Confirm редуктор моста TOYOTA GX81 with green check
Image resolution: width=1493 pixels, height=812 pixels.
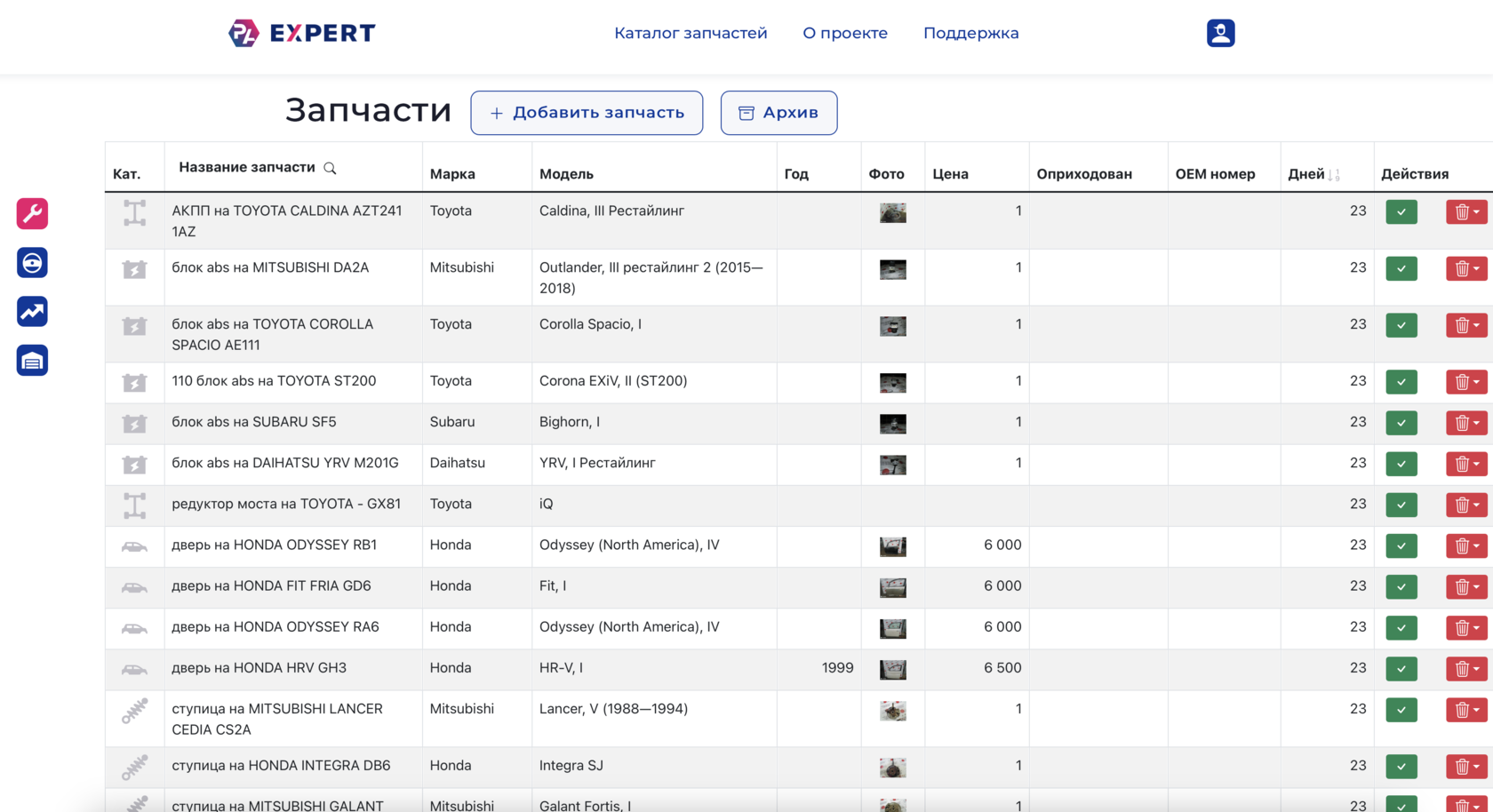coord(1401,505)
